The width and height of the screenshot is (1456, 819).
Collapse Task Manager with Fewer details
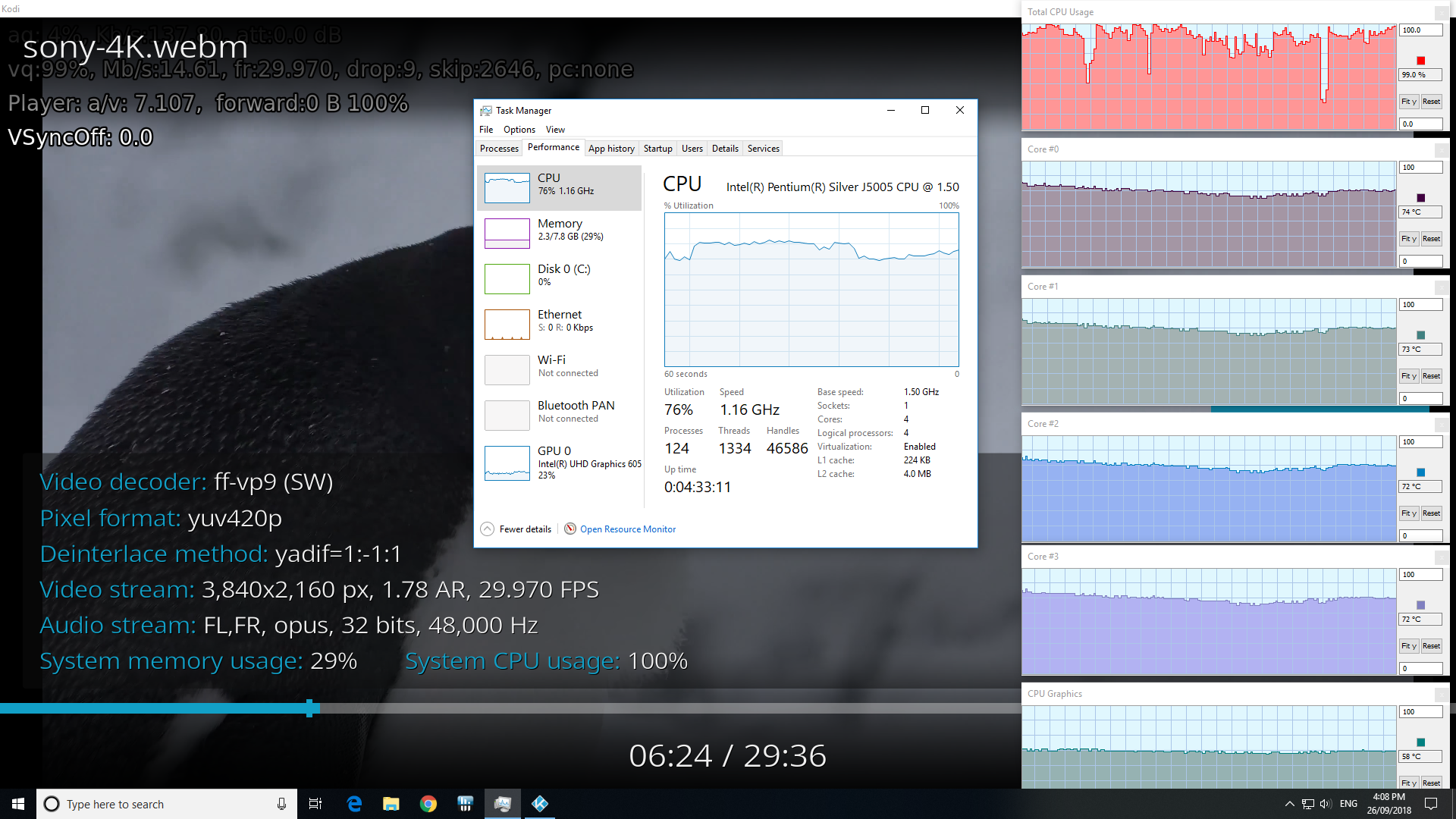point(516,529)
